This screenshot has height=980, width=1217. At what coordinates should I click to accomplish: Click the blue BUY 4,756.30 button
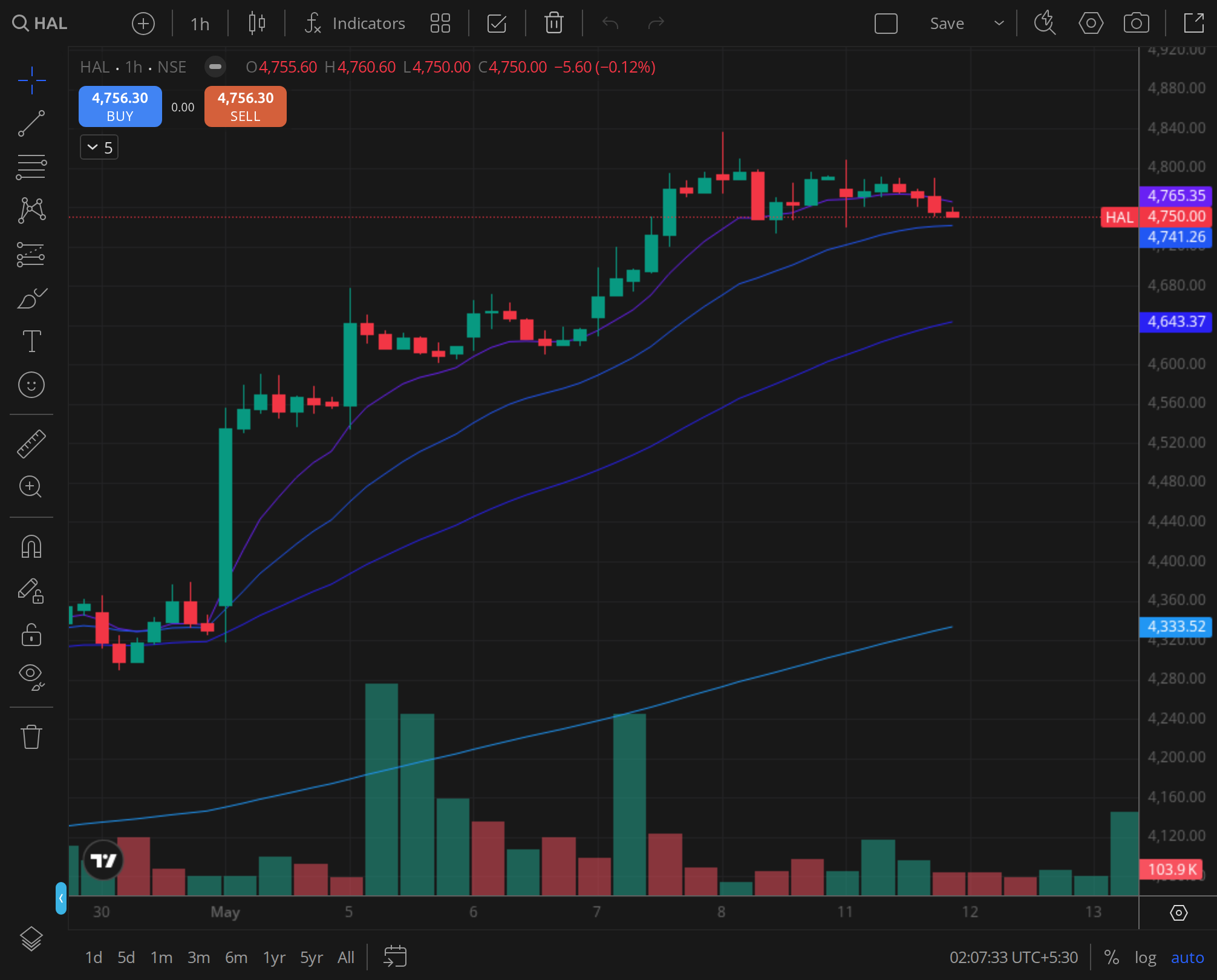pos(120,106)
